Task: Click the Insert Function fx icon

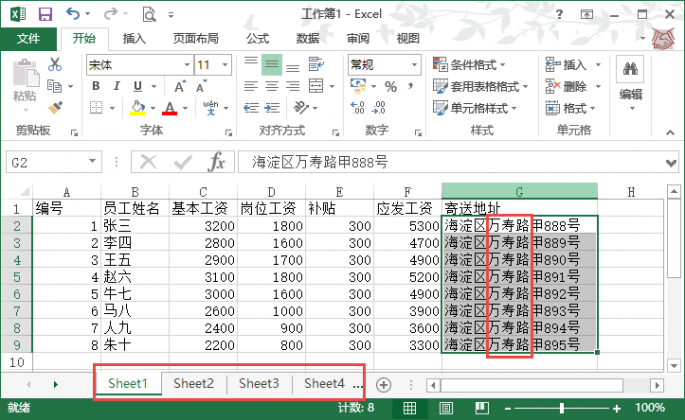Action: click(x=216, y=162)
